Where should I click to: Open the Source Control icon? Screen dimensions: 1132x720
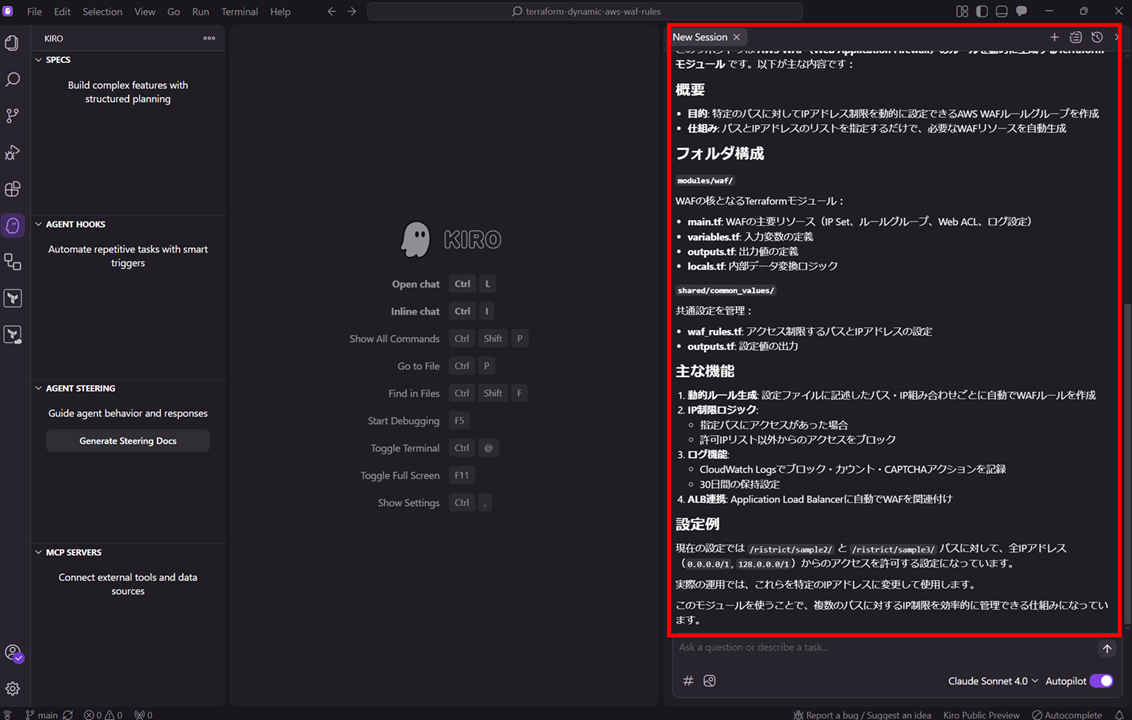pos(12,116)
